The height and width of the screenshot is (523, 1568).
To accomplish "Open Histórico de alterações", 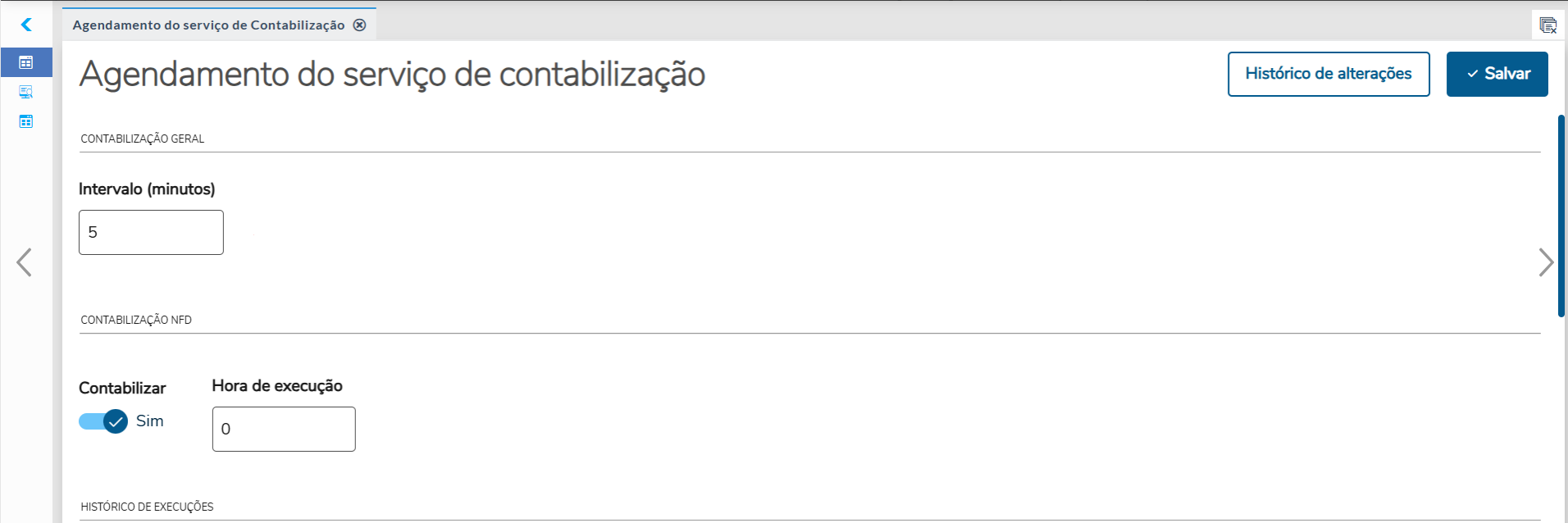I will (x=1328, y=74).
